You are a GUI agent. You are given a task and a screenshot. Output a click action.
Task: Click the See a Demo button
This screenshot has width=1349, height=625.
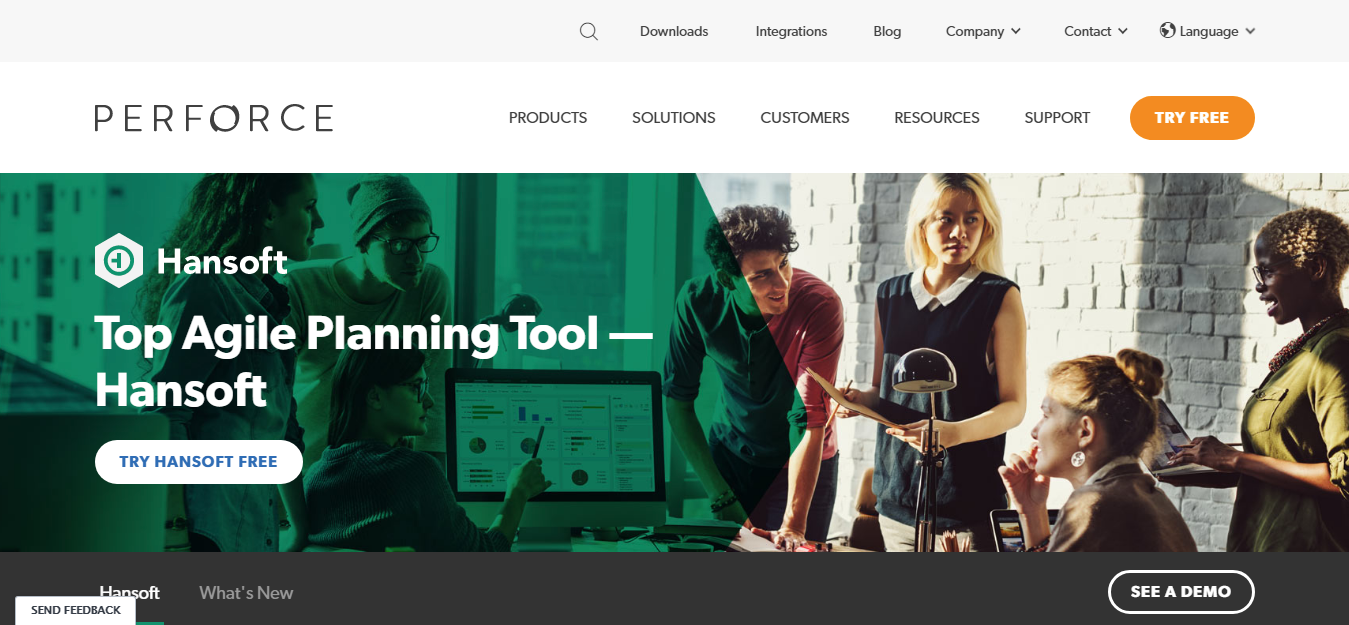coord(1181,592)
